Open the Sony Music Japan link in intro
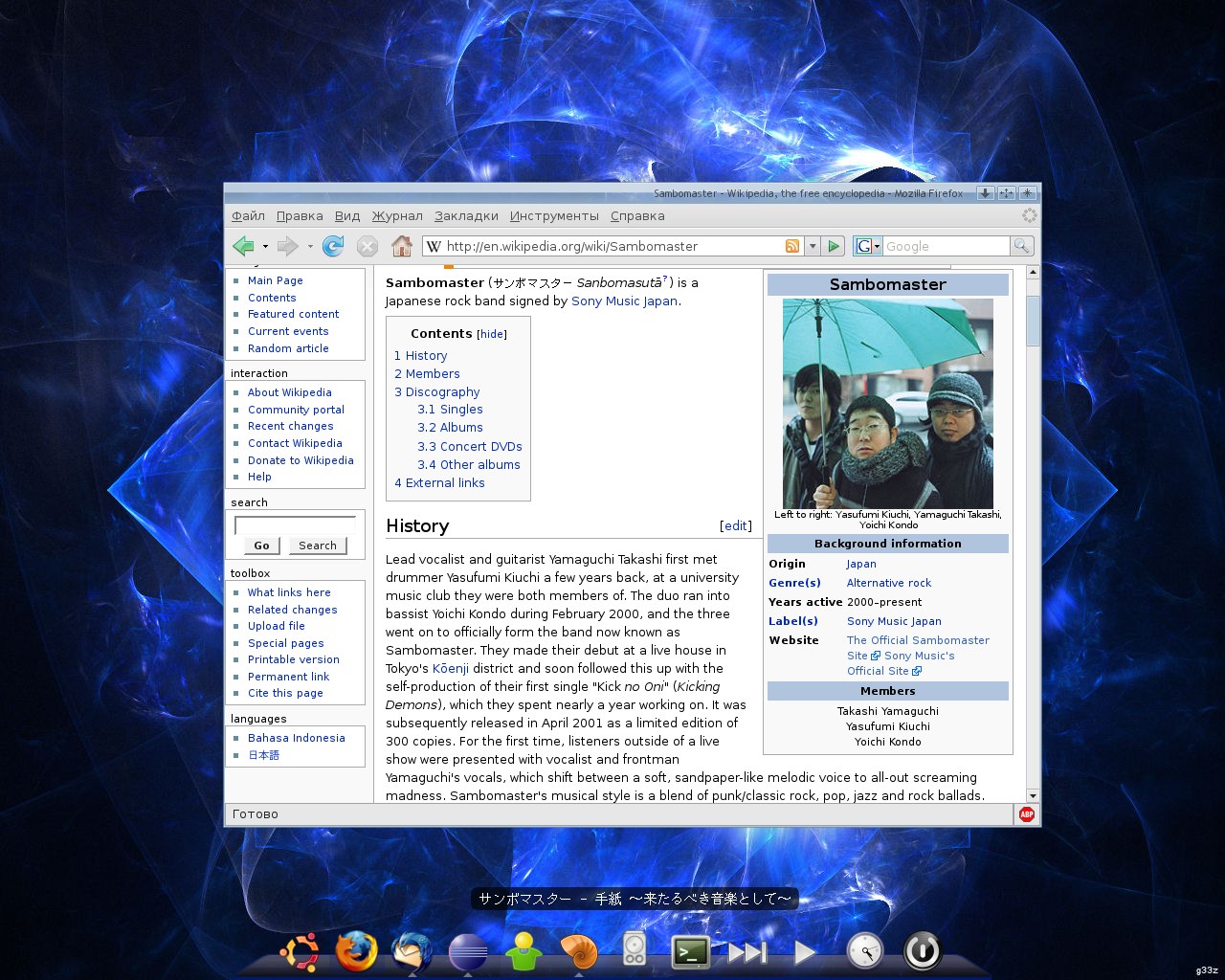 [624, 301]
